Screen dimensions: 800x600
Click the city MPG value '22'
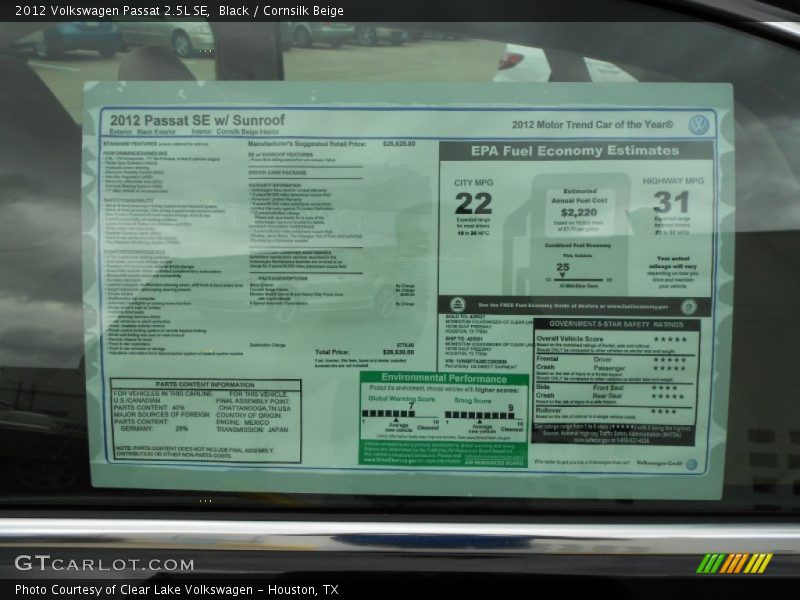coord(473,203)
